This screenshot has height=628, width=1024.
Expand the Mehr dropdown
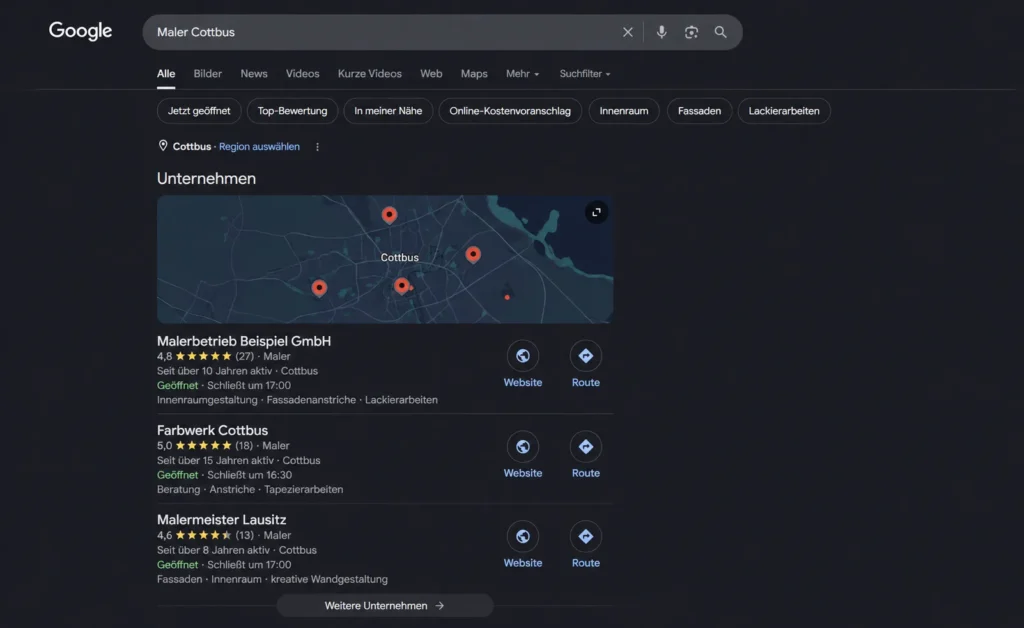(522, 74)
